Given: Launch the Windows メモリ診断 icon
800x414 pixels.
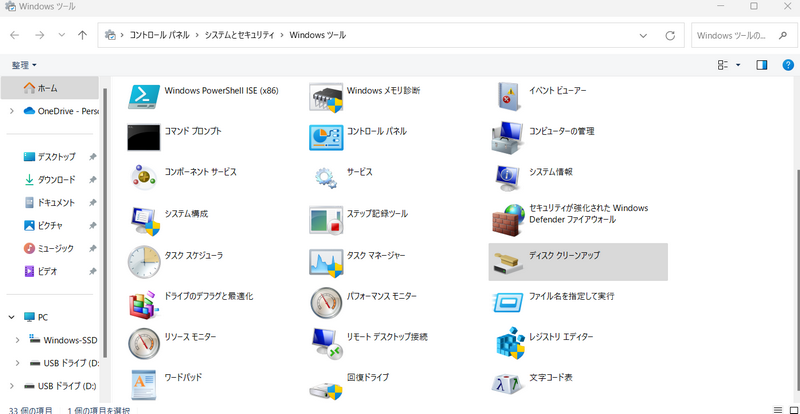Looking at the screenshot, I should tap(326, 97).
